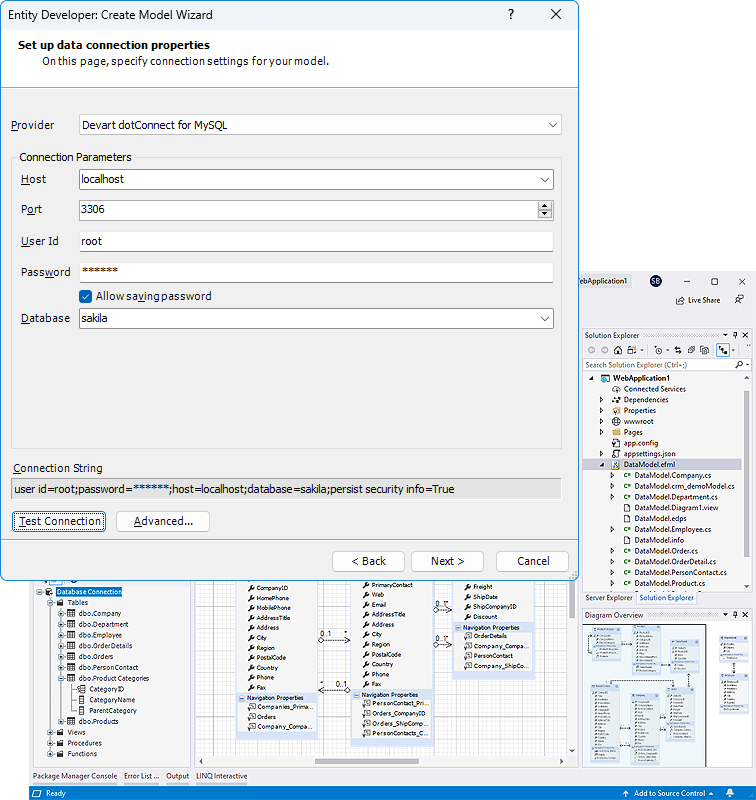This screenshot has width=756, height=800.
Task: Click the Test Connection button
Action: 59,521
